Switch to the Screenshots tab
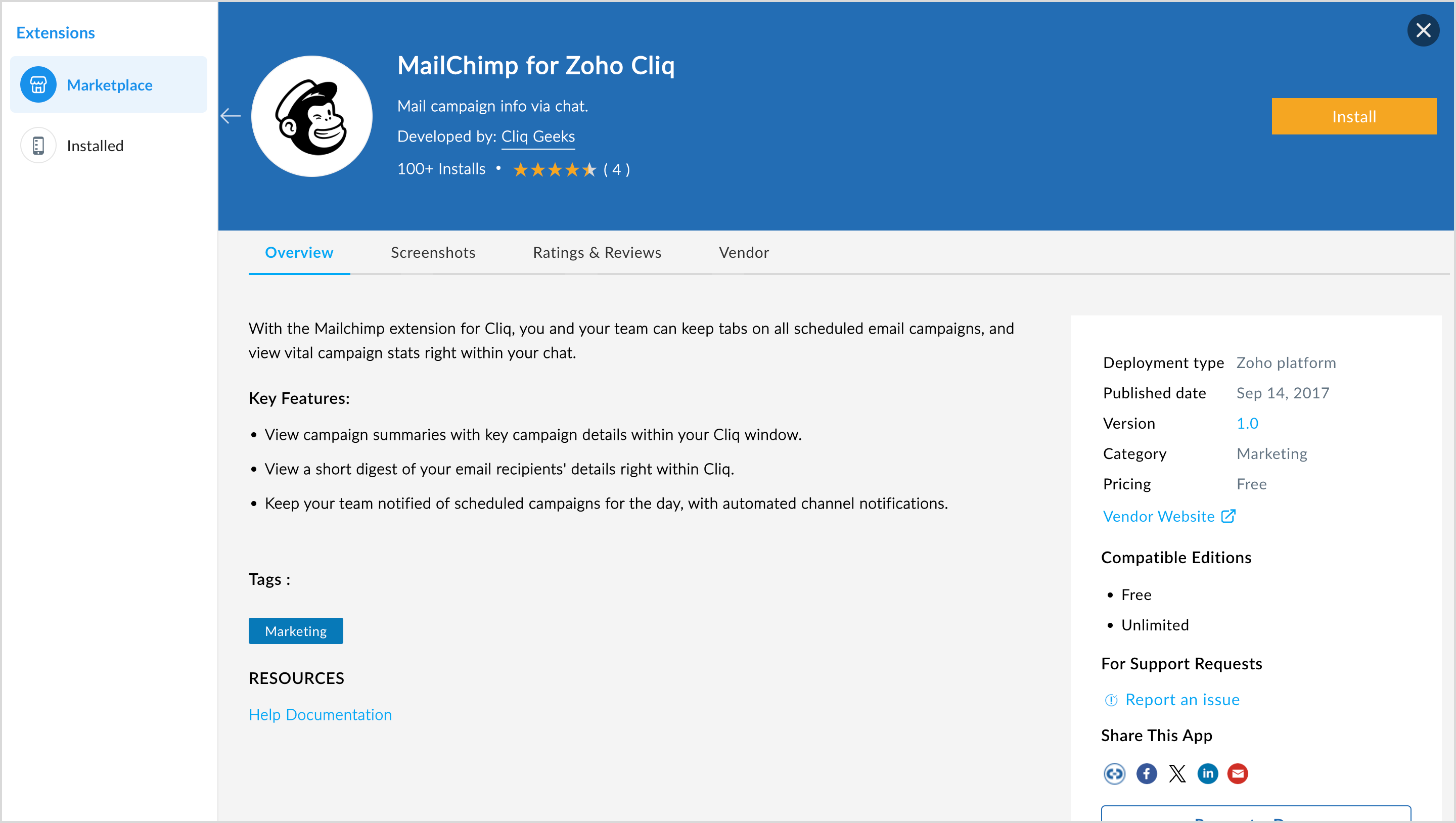The image size is (1456, 823). 433,253
